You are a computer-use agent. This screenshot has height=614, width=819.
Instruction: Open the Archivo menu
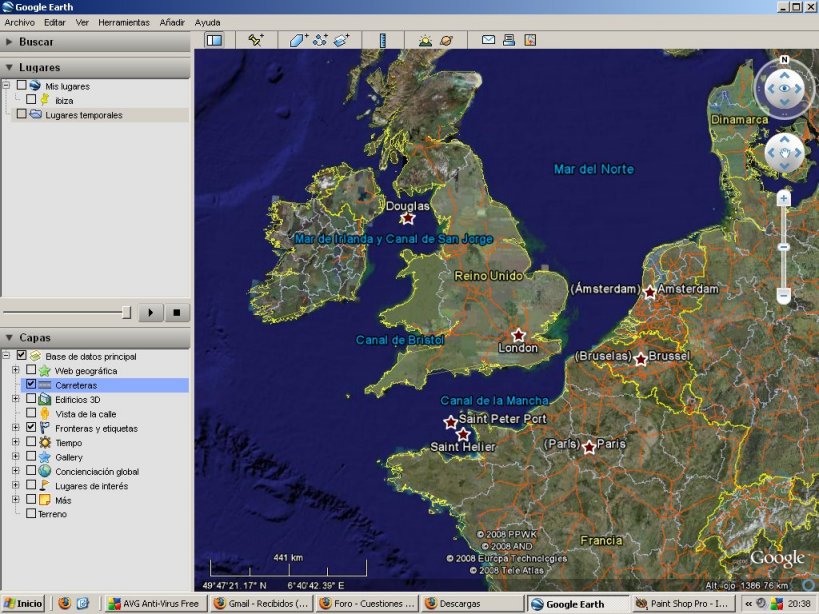[x=19, y=22]
